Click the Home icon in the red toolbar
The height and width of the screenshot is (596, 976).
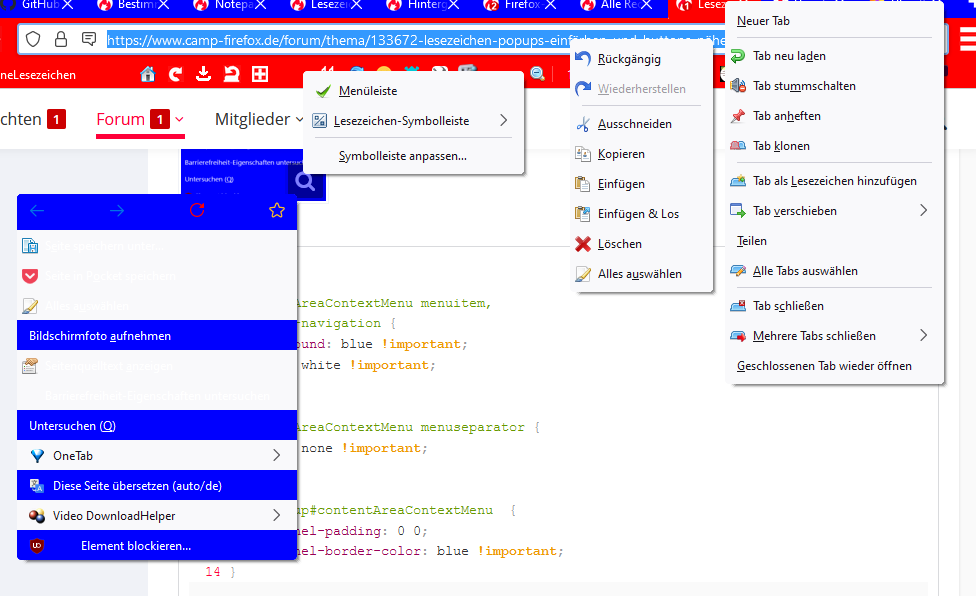click(x=148, y=74)
